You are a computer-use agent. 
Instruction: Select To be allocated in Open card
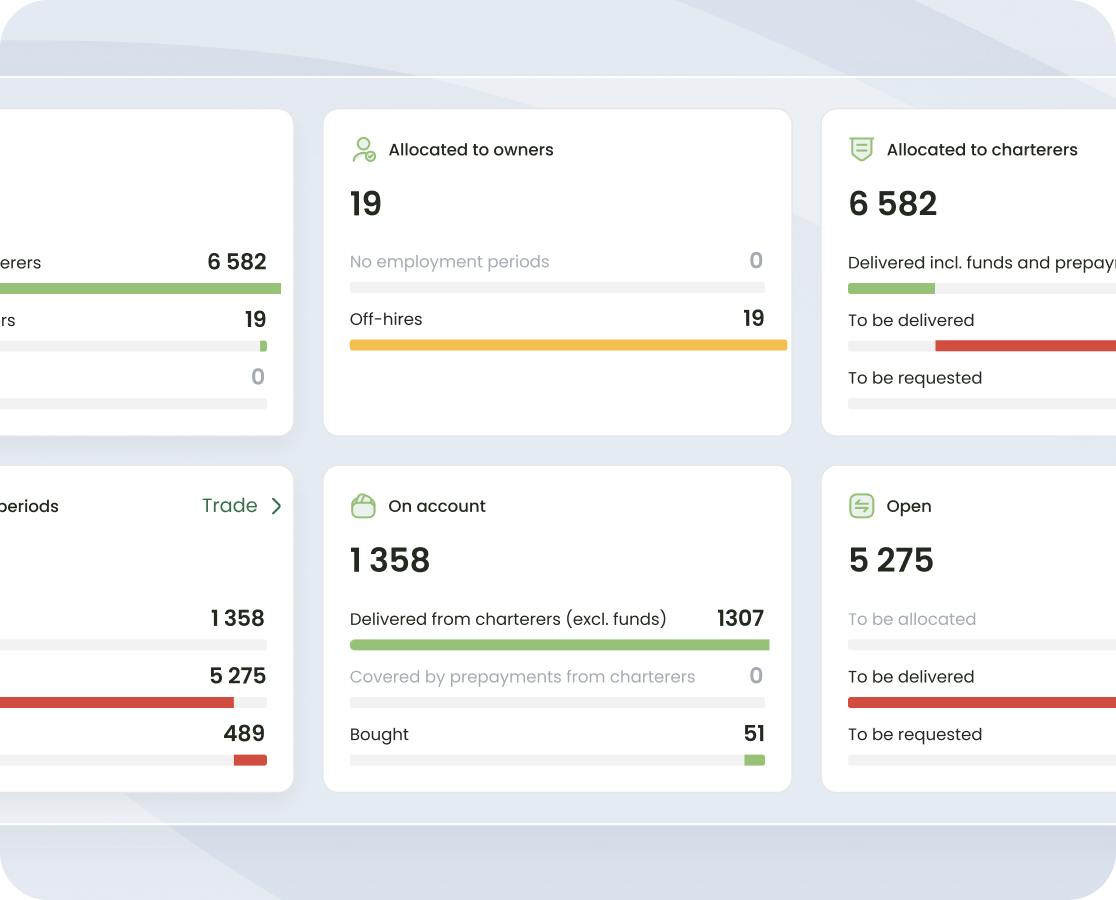pyautogui.click(x=911, y=619)
